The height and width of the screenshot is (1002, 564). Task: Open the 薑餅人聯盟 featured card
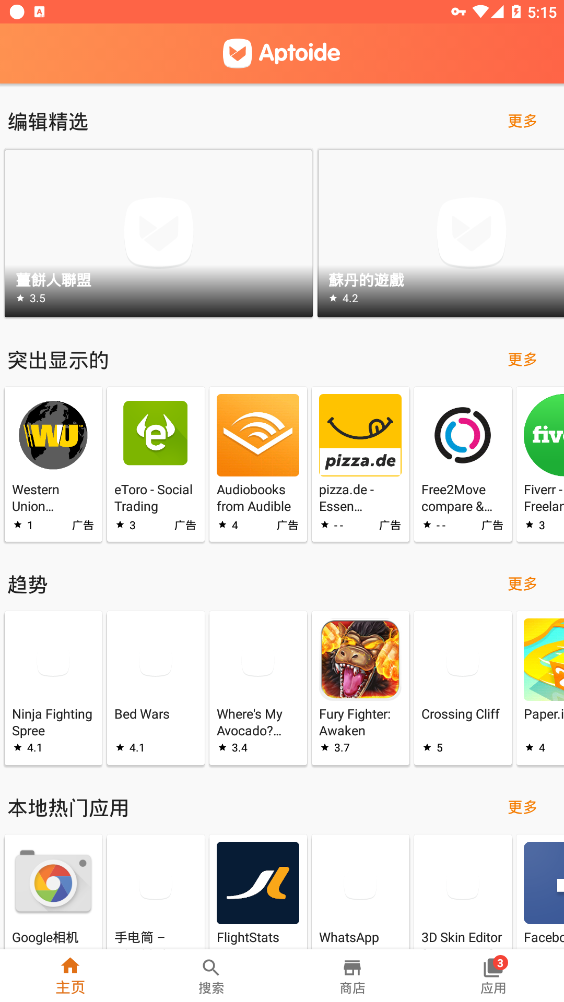tap(158, 233)
